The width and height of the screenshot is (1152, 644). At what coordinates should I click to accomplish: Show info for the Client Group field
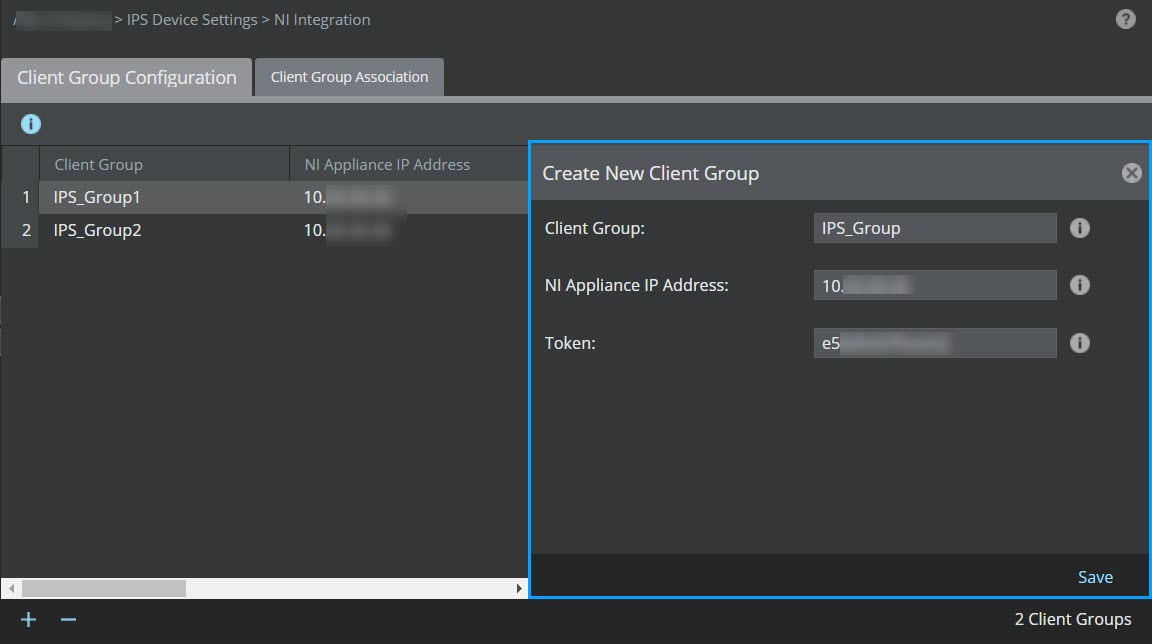(x=1079, y=228)
